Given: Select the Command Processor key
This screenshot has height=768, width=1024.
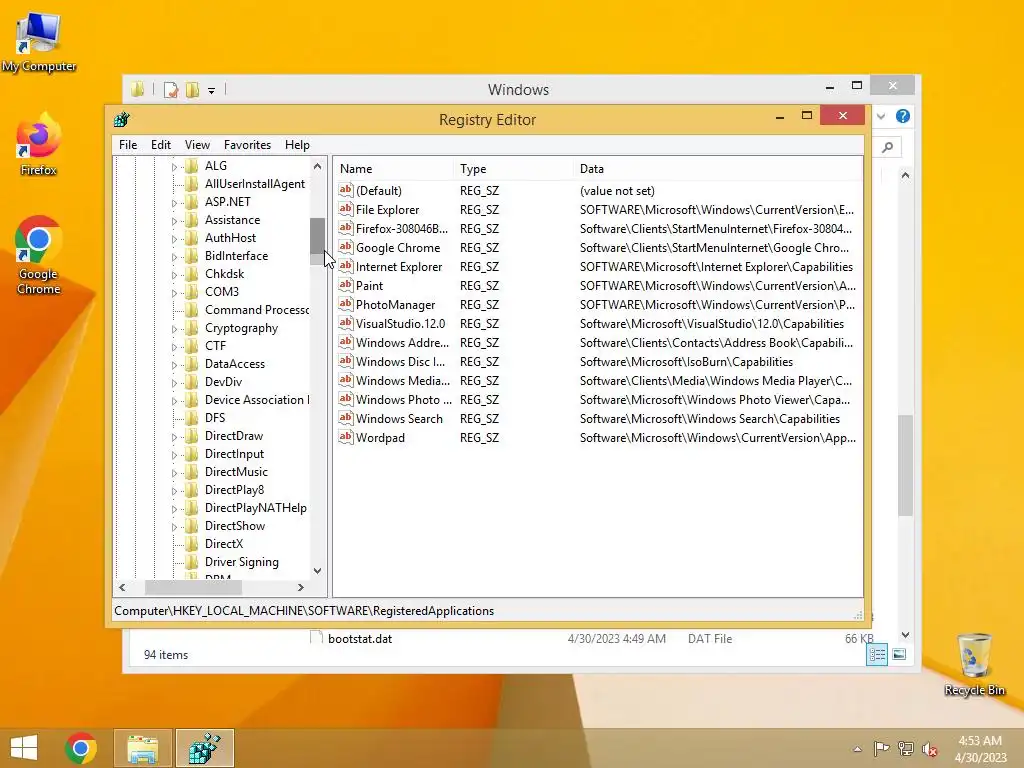Looking at the screenshot, I should tap(256, 310).
